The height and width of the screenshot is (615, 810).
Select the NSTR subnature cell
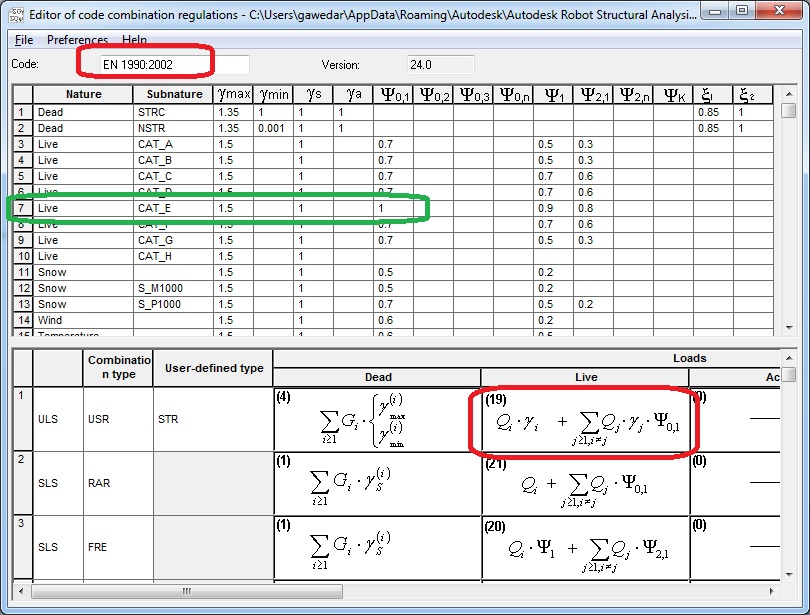174,128
